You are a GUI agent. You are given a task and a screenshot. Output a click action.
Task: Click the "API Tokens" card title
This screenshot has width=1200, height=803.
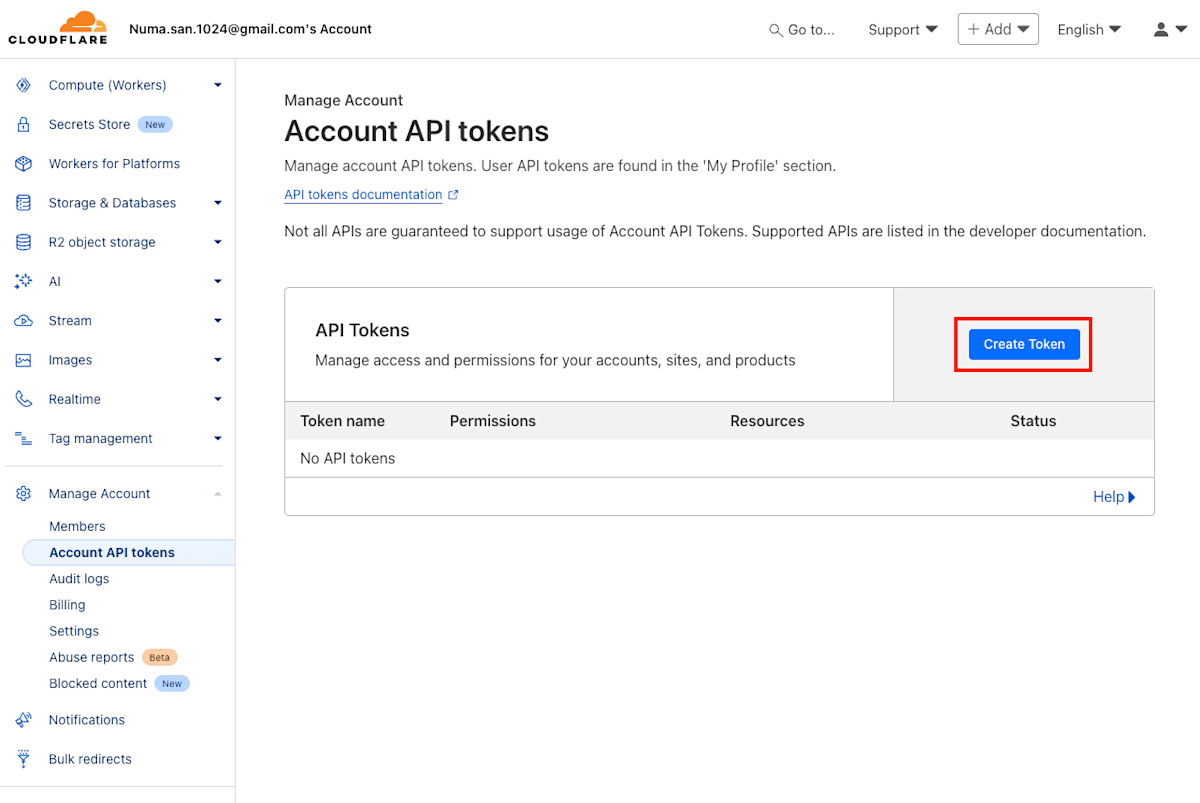[362, 330]
